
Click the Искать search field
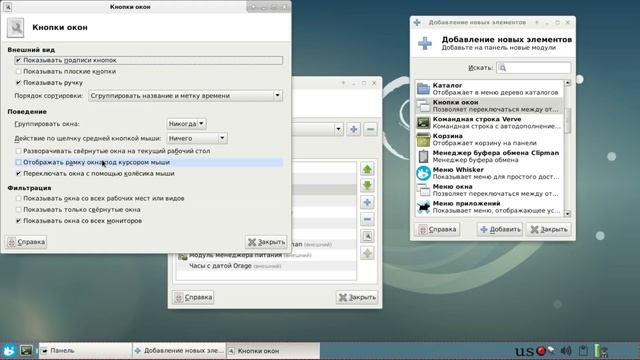(x=533, y=68)
